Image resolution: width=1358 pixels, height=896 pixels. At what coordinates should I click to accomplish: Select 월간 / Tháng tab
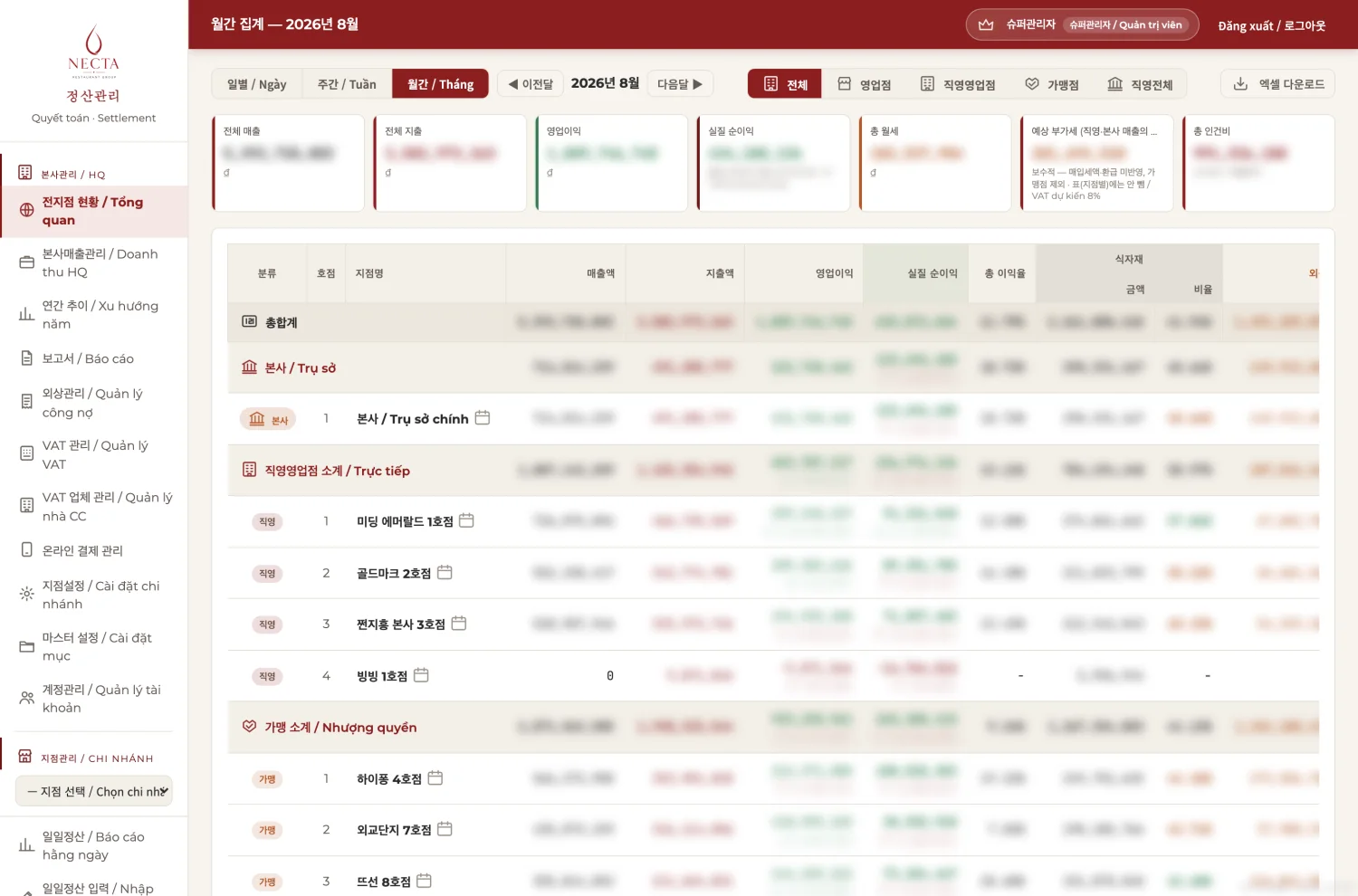[440, 84]
